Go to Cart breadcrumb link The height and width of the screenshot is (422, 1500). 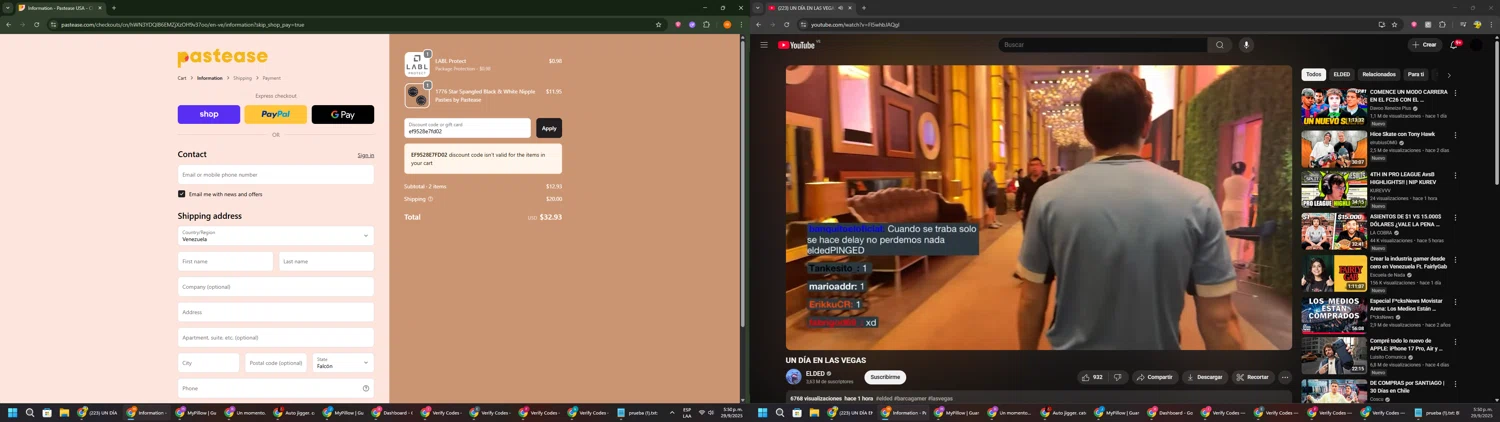pos(182,78)
